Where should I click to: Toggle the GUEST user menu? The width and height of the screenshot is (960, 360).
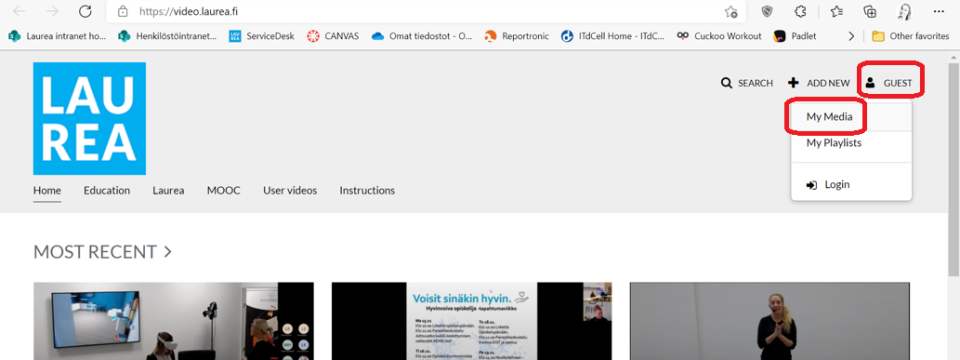click(890, 83)
